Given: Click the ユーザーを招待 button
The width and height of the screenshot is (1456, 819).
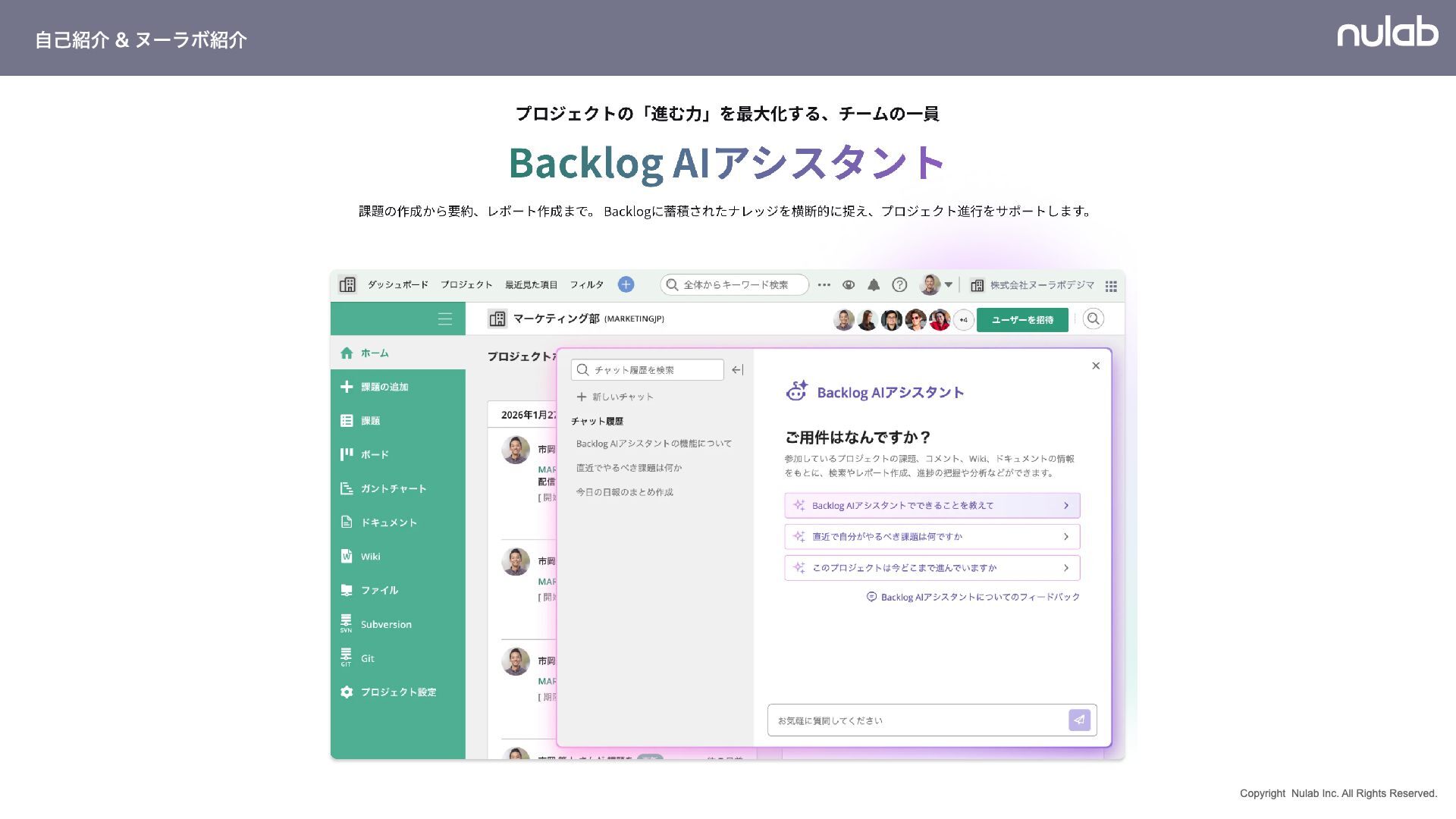Looking at the screenshot, I should pos(1021,320).
